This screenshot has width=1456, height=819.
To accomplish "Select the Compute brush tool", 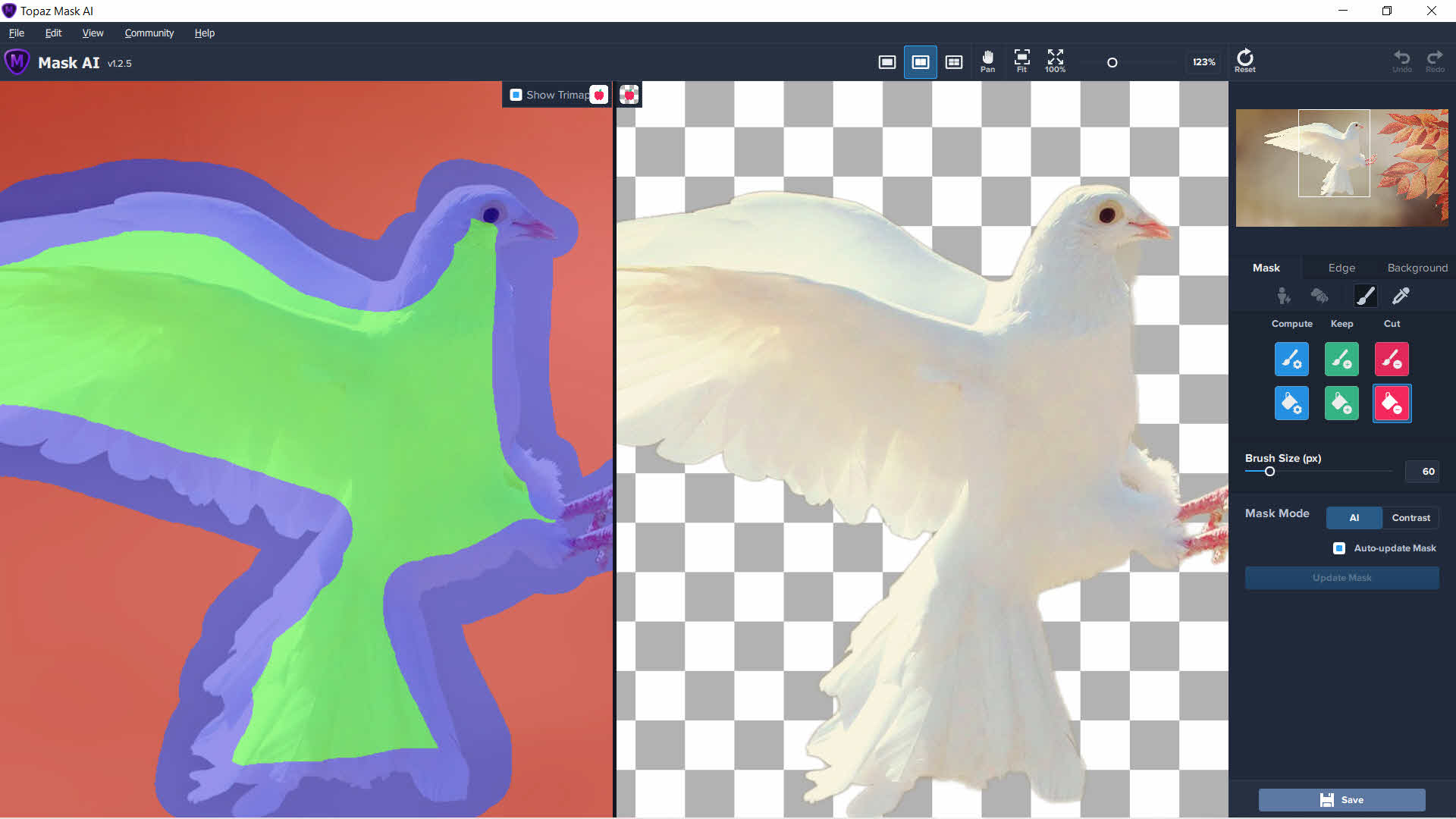I will (1291, 359).
